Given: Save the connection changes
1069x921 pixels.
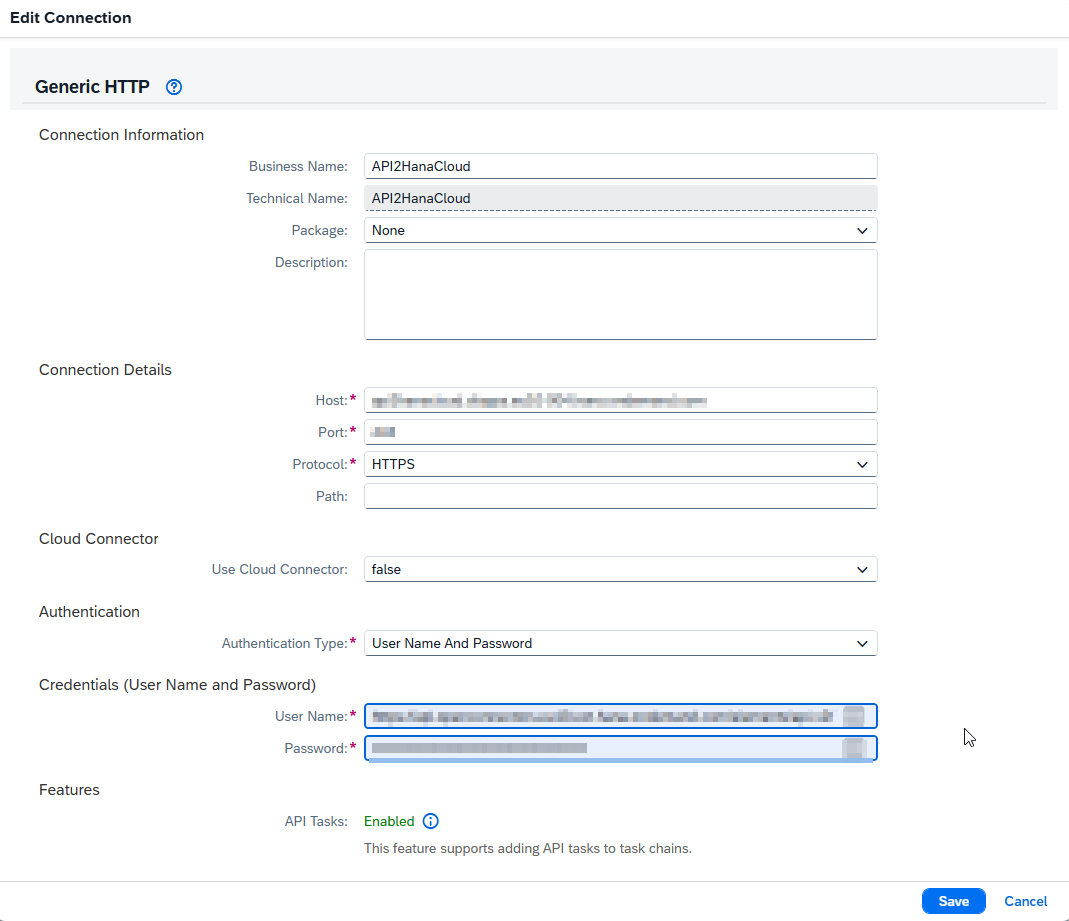Looking at the screenshot, I should click(x=953, y=901).
